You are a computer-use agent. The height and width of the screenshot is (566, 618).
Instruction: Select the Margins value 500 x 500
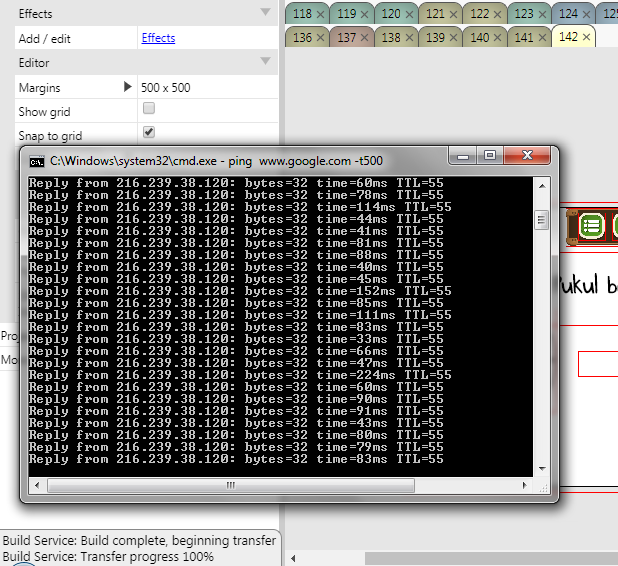coord(166,88)
